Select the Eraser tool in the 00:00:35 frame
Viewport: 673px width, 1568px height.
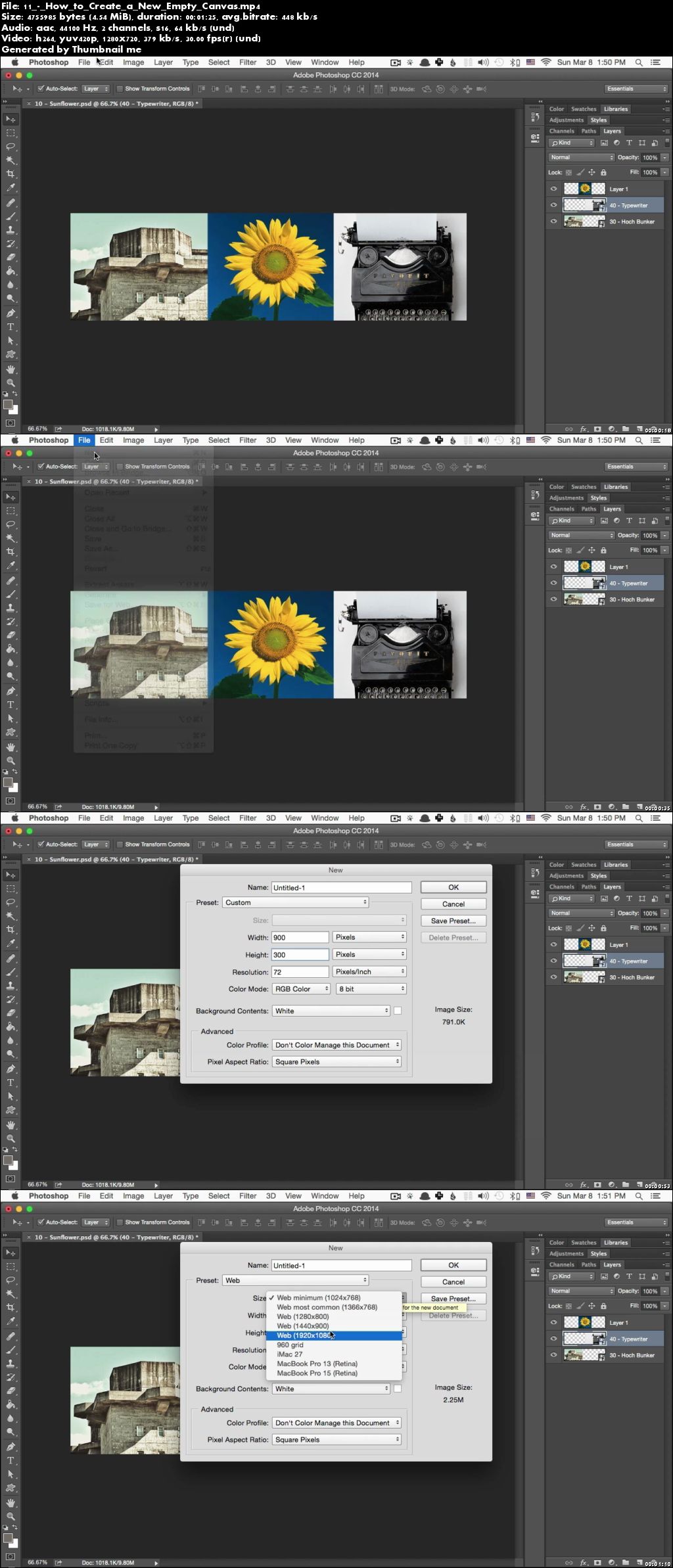pos(11,635)
